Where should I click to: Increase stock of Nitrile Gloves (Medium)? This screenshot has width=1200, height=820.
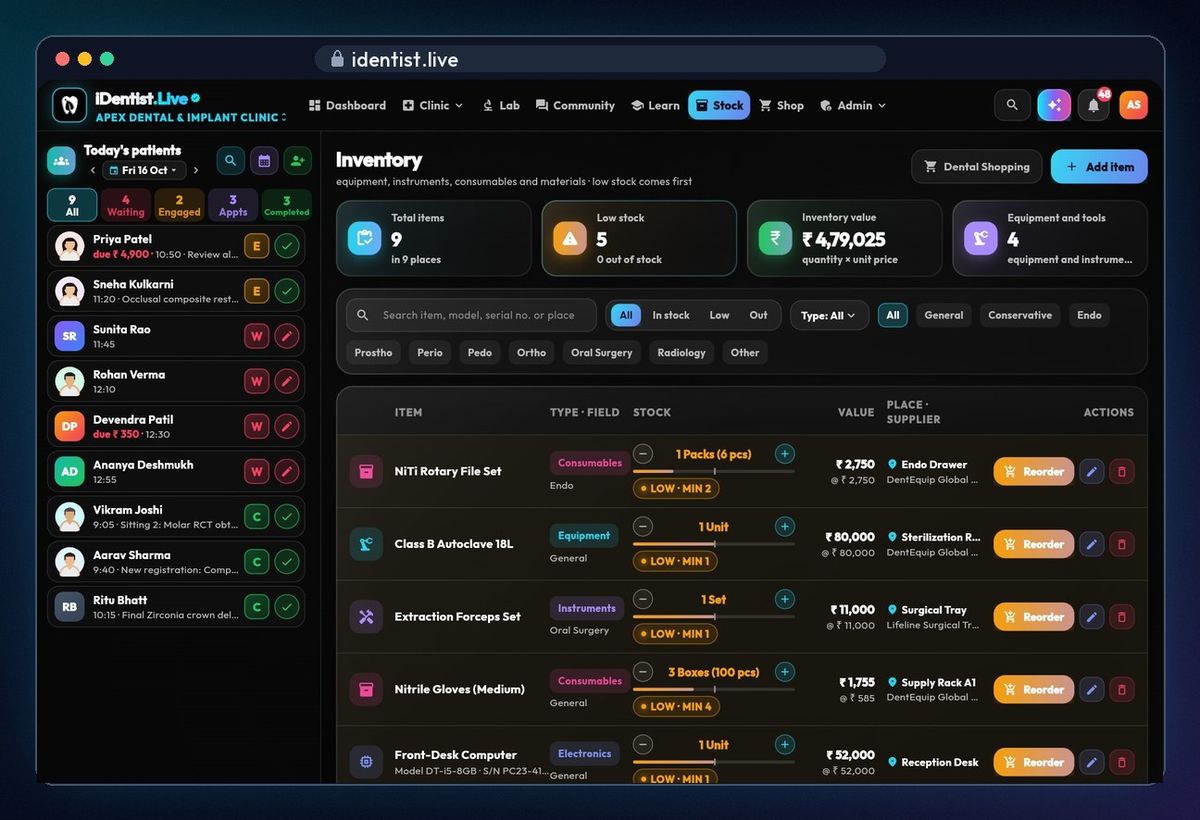point(785,672)
